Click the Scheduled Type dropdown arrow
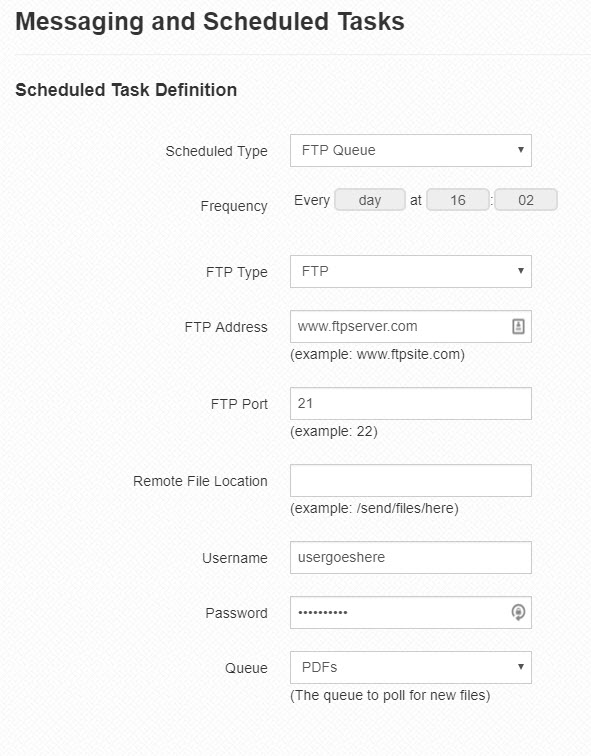 521,150
